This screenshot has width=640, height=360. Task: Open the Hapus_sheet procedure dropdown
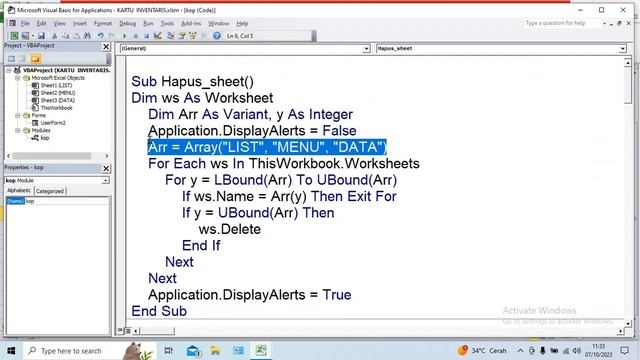(622, 49)
